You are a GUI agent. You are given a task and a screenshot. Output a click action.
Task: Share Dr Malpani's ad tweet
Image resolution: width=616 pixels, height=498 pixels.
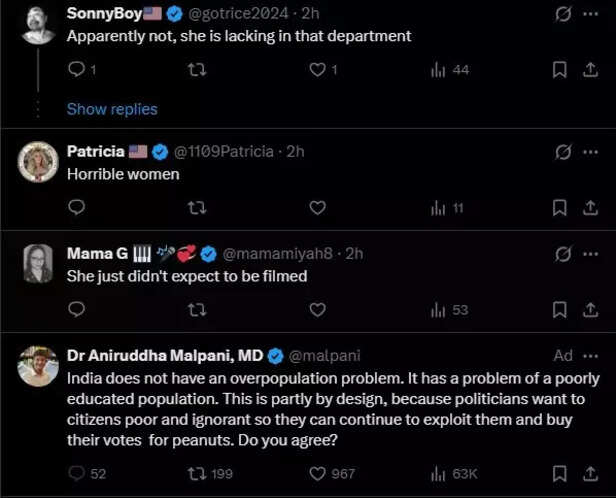pyautogui.click(x=589, y=473)
